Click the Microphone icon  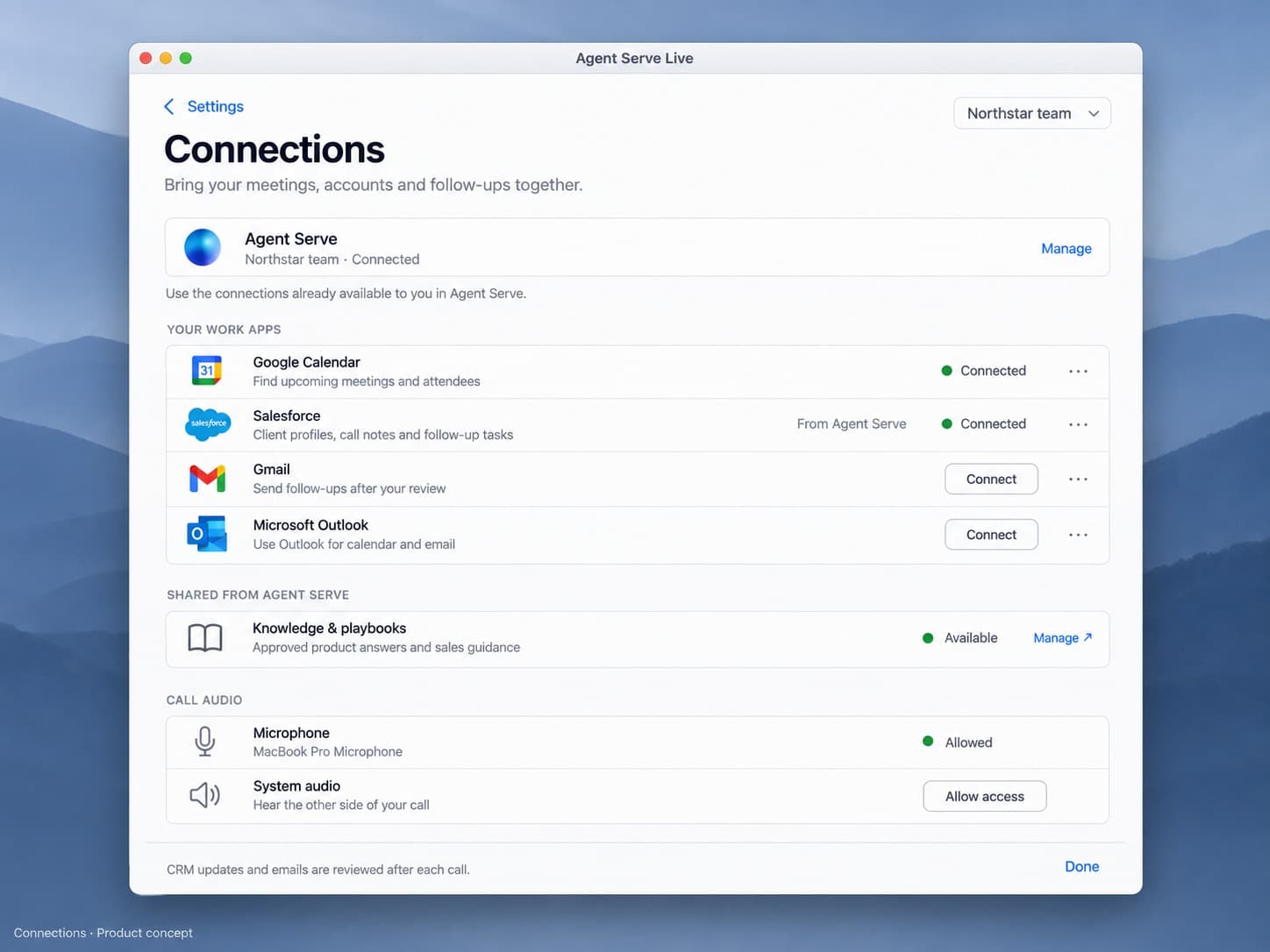(205, 742)
